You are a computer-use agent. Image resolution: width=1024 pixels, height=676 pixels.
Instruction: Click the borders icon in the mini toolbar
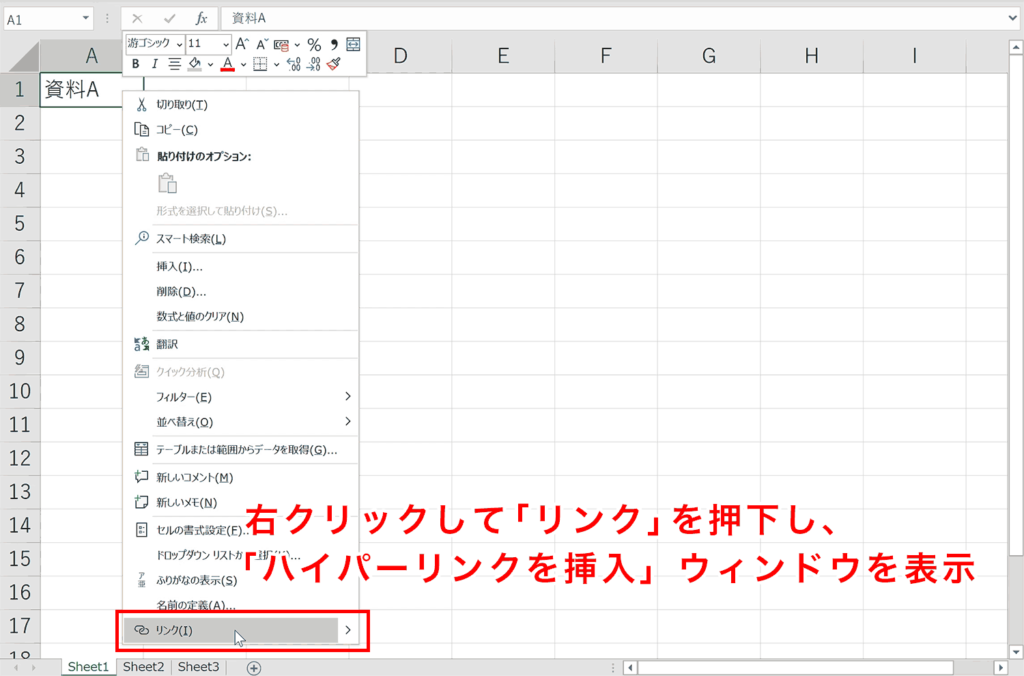coord(262,63)
